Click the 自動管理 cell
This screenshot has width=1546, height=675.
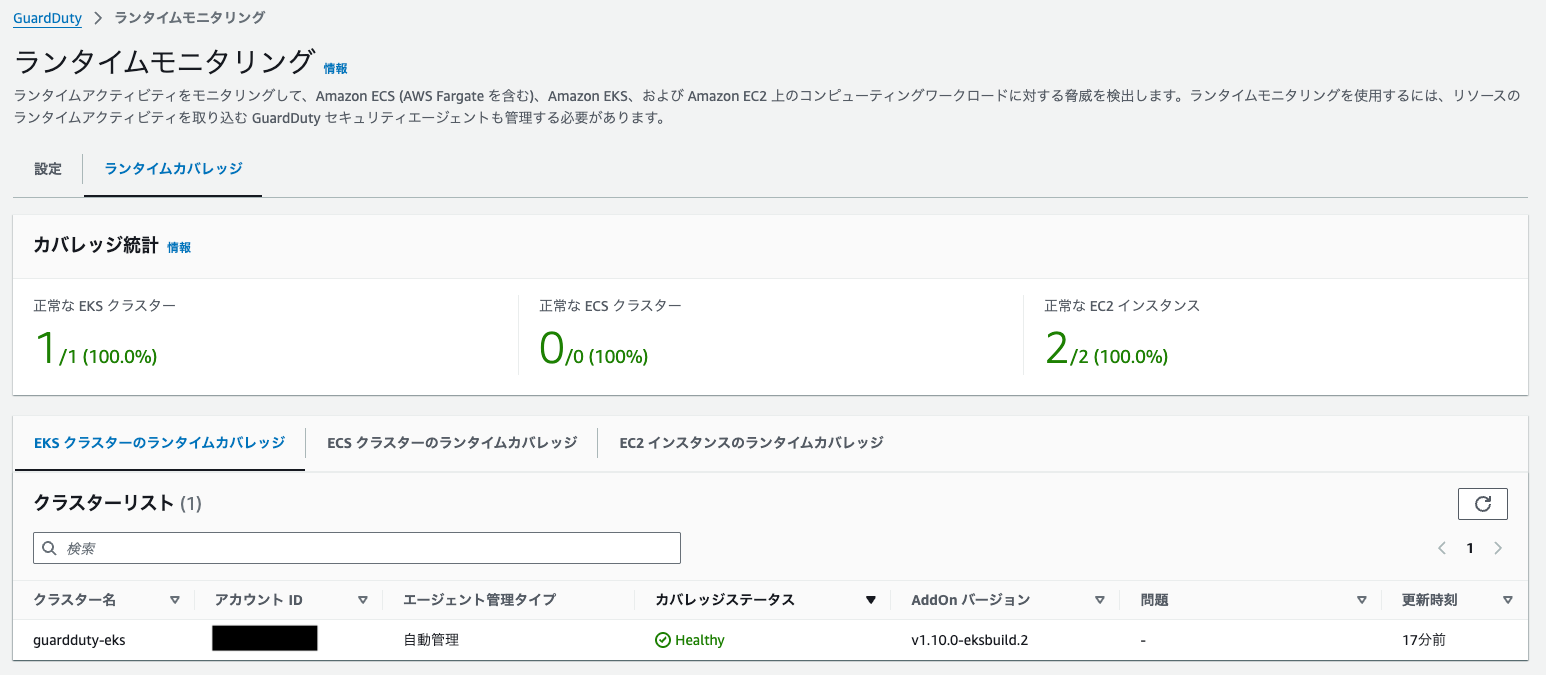(431, 640)
